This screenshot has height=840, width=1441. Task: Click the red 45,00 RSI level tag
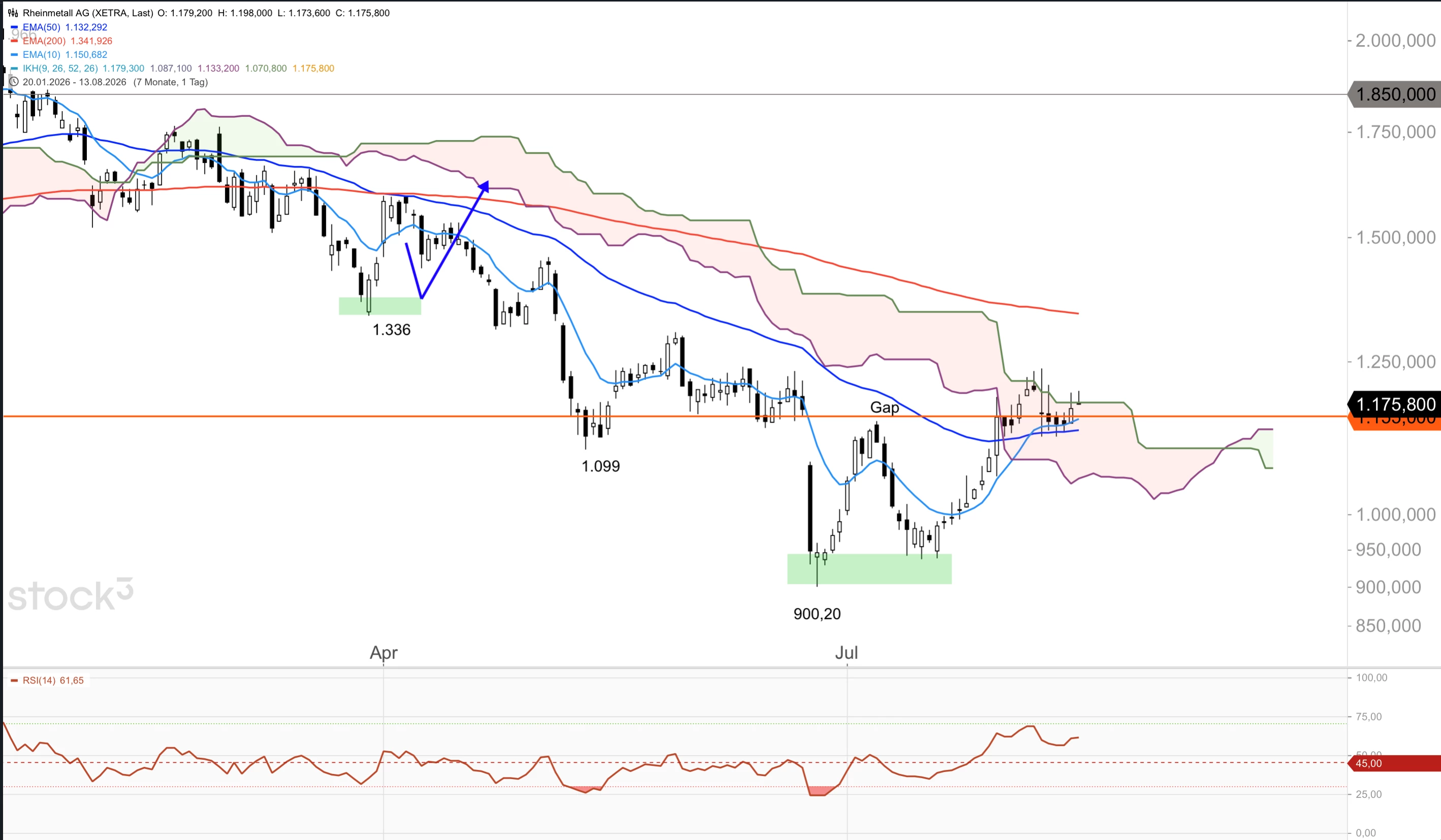1394,763
